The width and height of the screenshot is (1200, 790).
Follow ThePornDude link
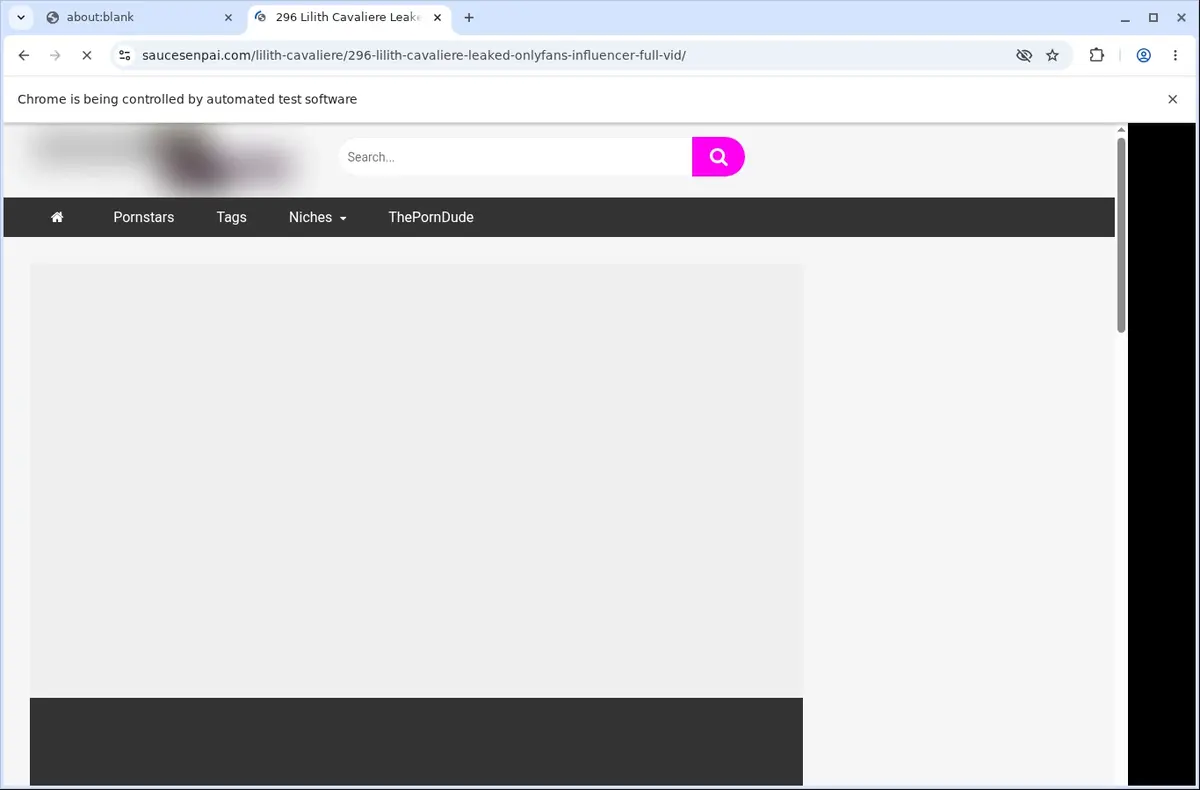tap(431, 217)
